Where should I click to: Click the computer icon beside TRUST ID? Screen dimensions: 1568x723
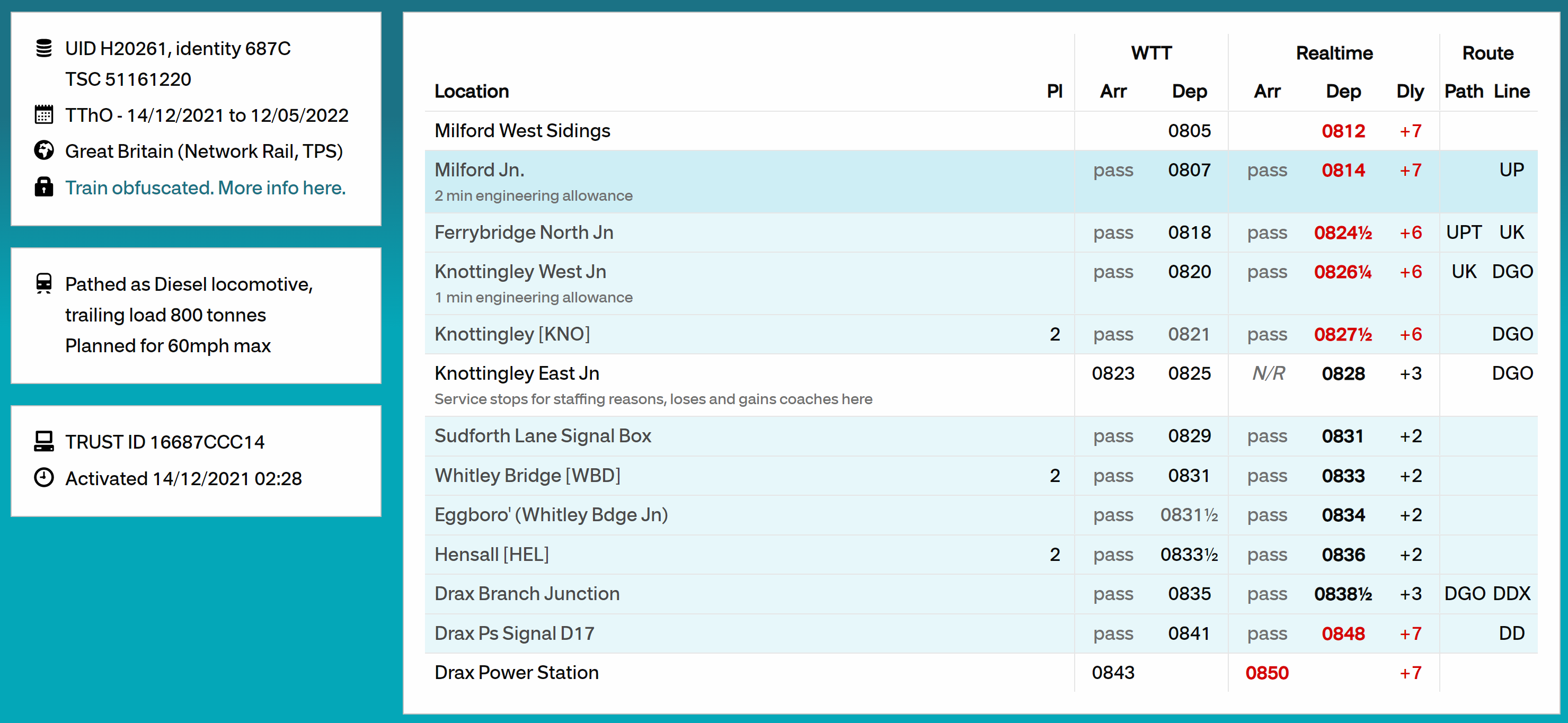point(43,441)
